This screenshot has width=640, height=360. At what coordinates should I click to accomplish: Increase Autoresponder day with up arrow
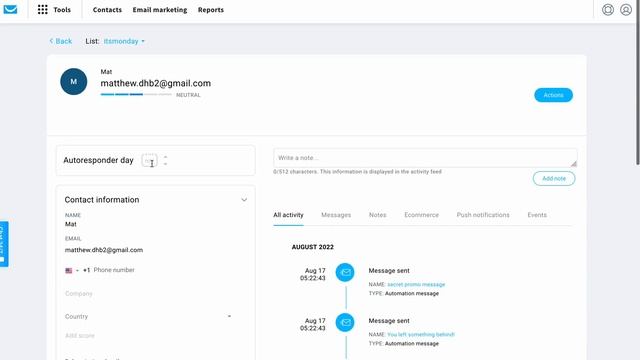point(165,157)
